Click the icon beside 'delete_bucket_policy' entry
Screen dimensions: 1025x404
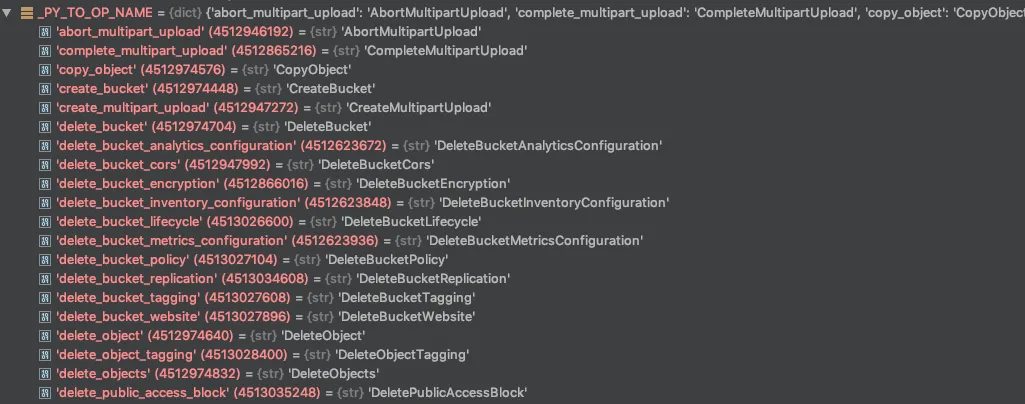(45, 260)
